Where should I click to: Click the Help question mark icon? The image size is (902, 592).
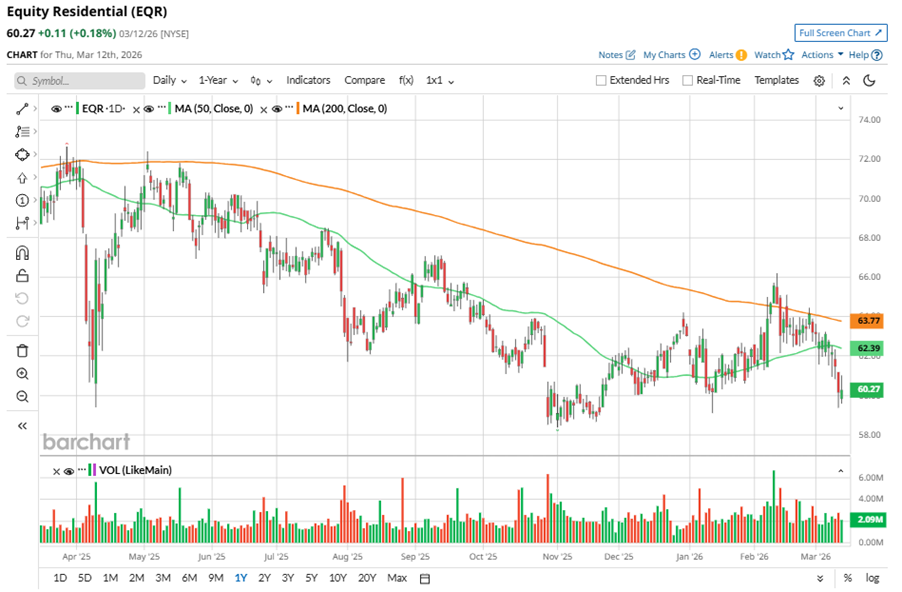(x=877, y=55)
